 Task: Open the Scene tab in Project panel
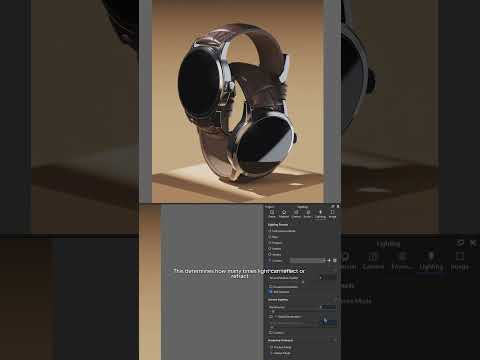pyautogui.click(x=272, y=214)
